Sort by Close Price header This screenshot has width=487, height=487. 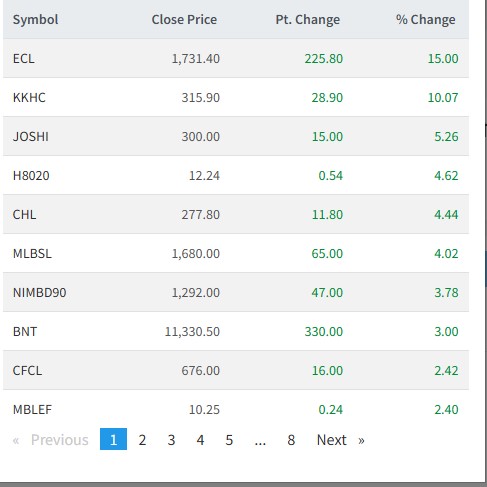point(184,19)
